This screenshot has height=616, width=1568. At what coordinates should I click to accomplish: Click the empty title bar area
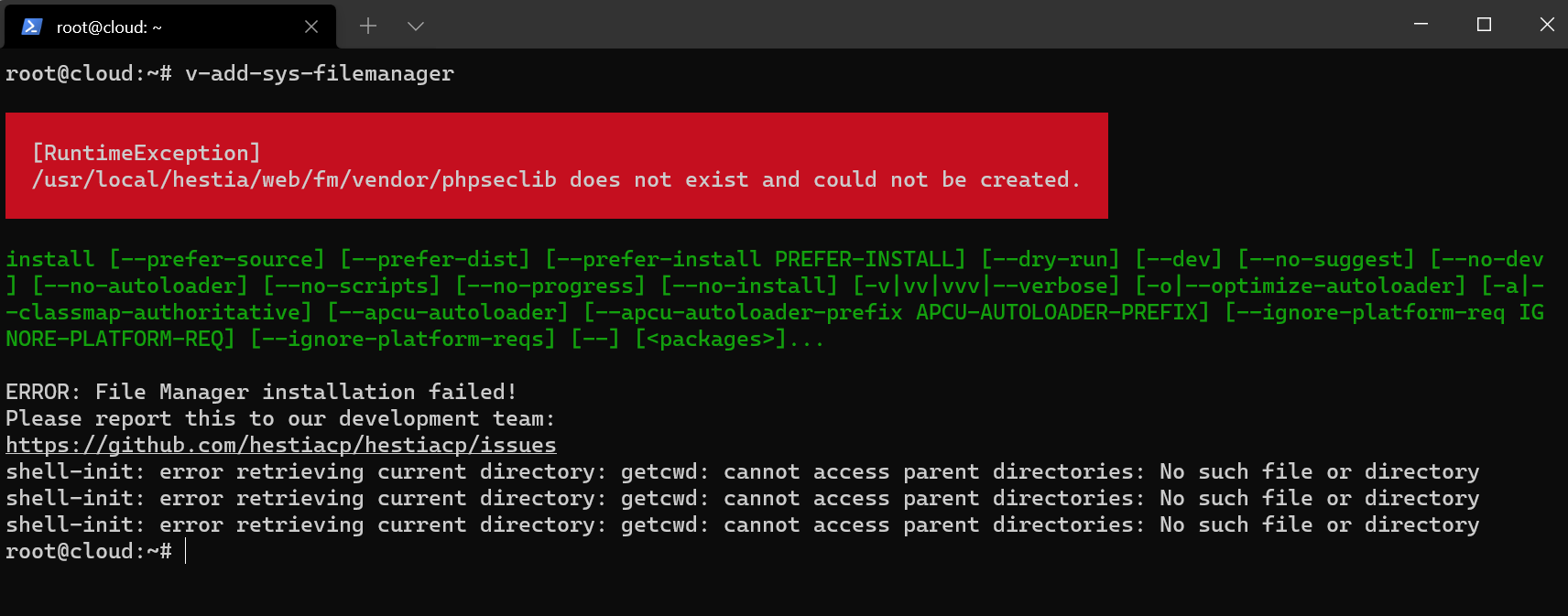[916, 25]
